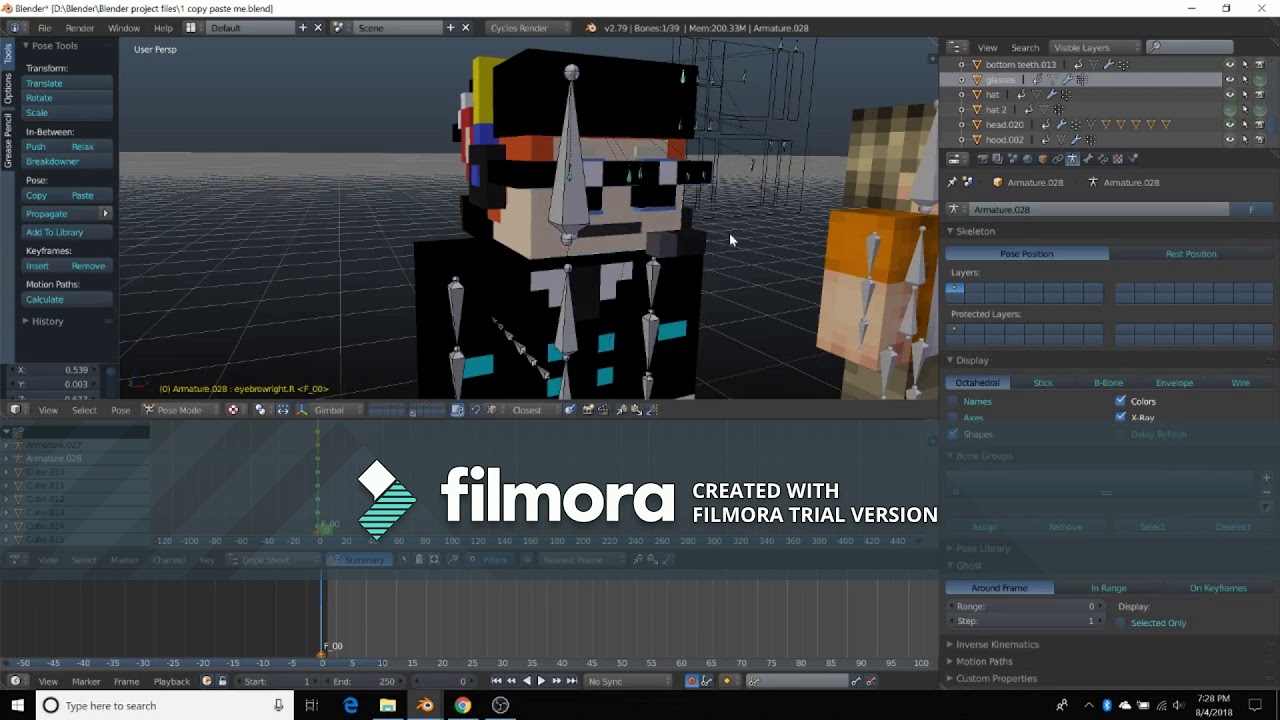Click the 3D manipulator toggle icon in viewport header

coord(302,410)
